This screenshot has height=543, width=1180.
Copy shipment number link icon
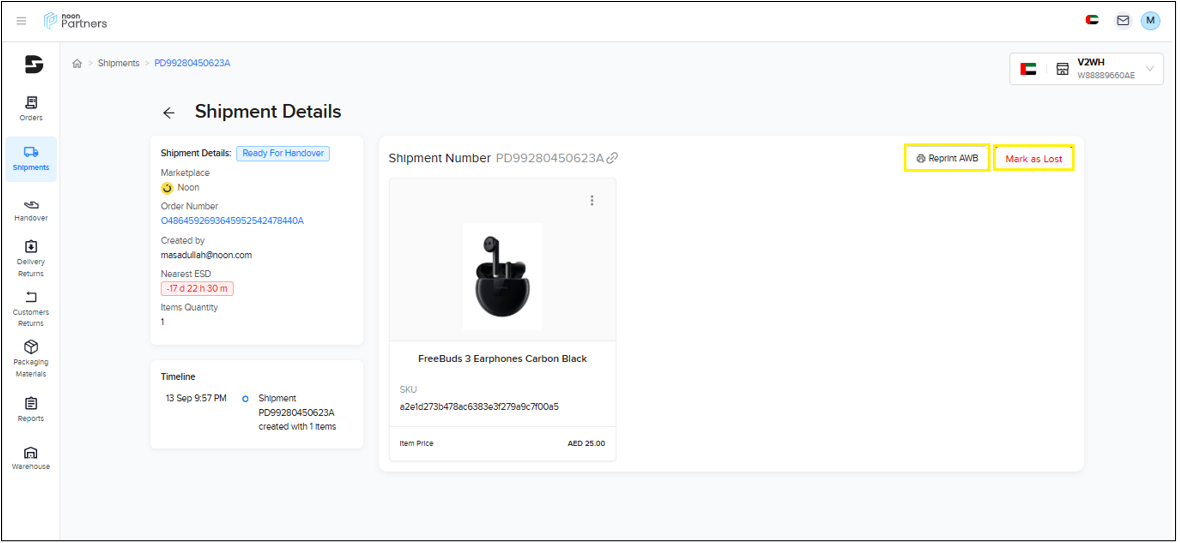click(x=613, y=158)
